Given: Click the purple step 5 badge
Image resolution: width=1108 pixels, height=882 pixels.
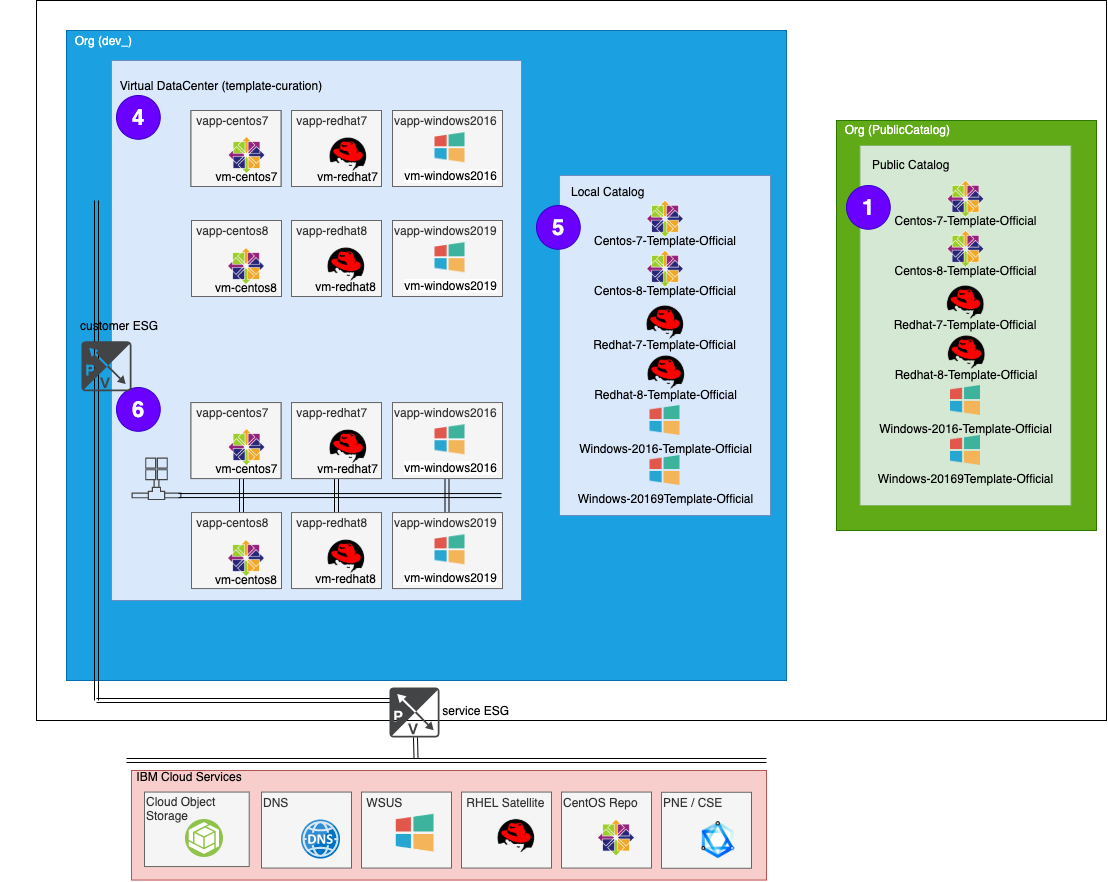Looking at the screenshot, I should 558,227.
